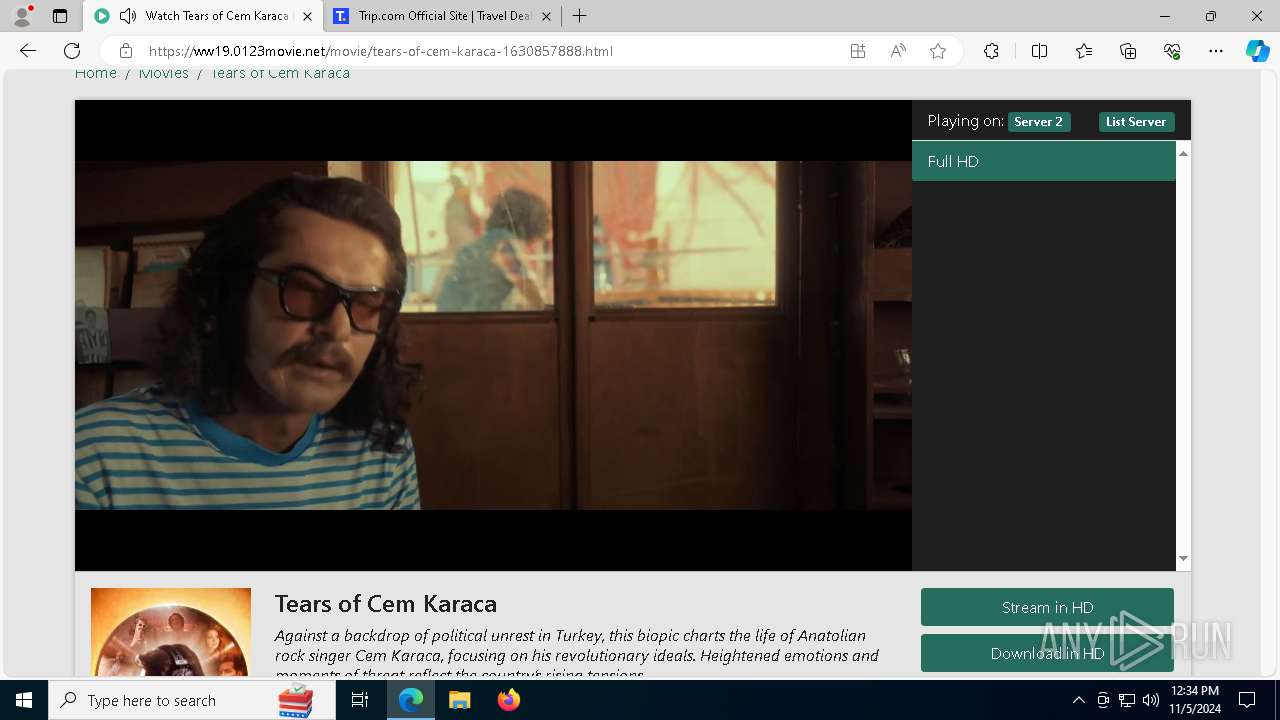View the site information lock icon
The image size is (1280, 720).
[x=126, y=51]
